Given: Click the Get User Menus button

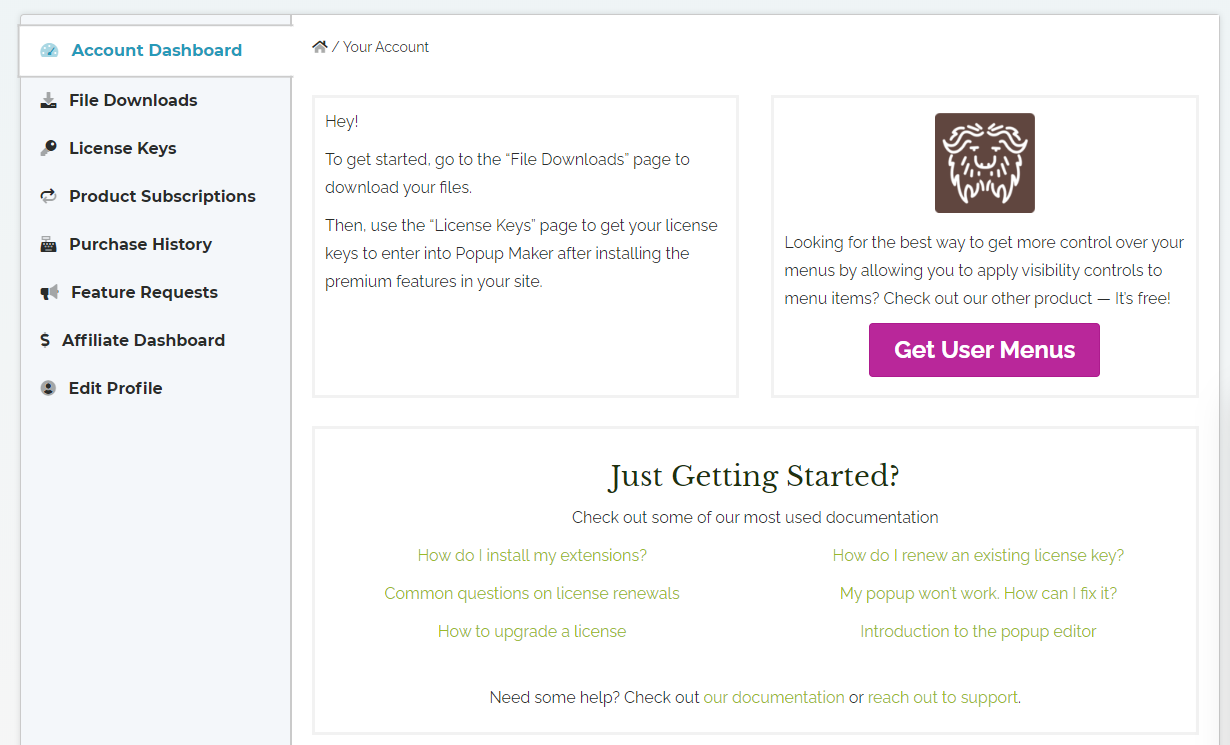Looking at the screenshot, I should (984, 350).
